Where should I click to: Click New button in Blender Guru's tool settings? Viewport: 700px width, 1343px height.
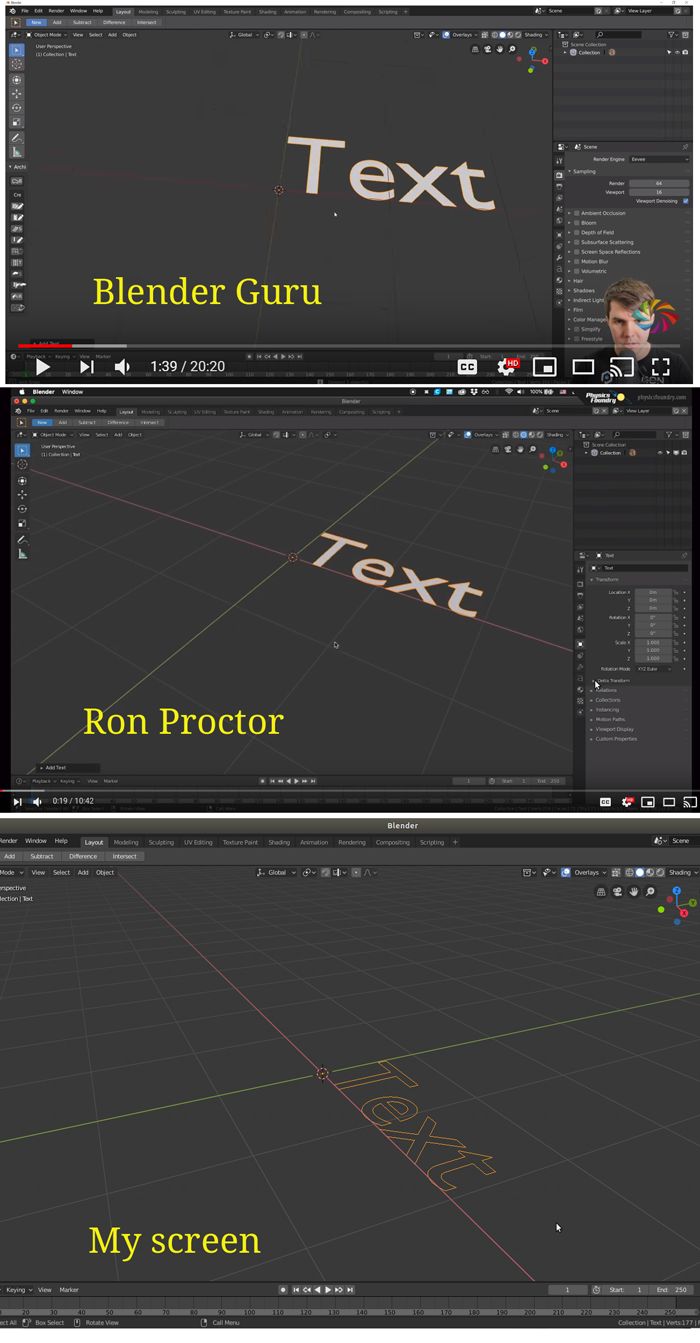[x=36, y=22]
